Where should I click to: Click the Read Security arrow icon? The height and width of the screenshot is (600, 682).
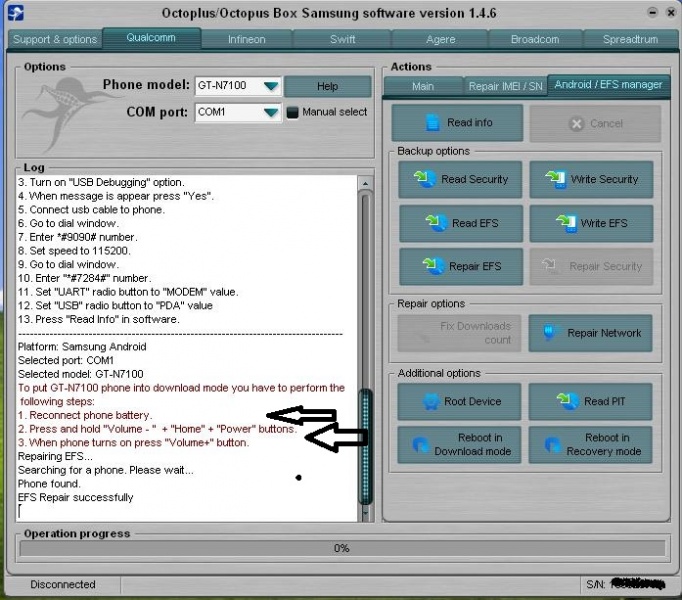point(425,179)
